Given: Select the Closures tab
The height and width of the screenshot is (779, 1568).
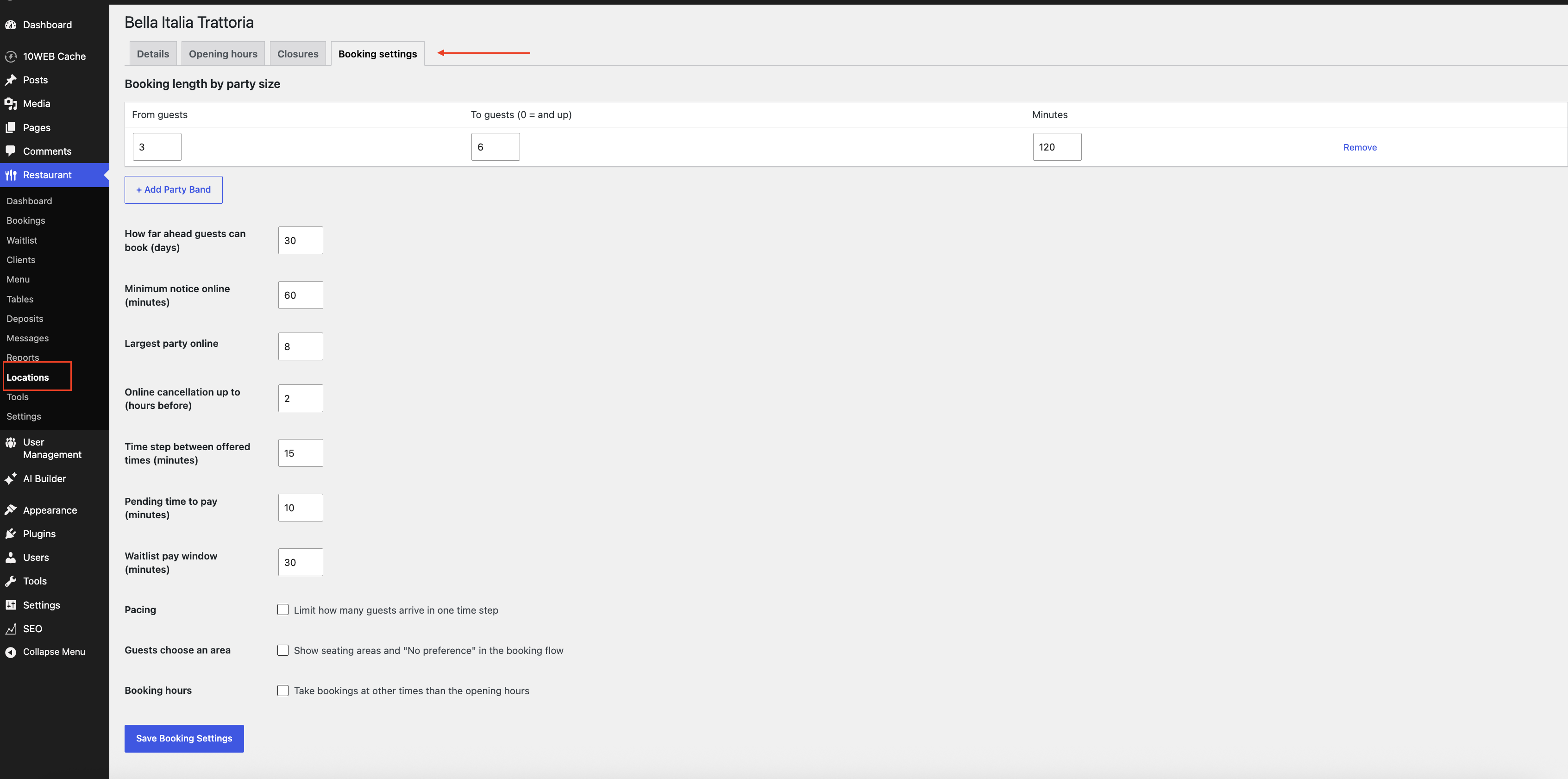Looking at the screenshot, I should pyautogui.click(x=298, y=54).
